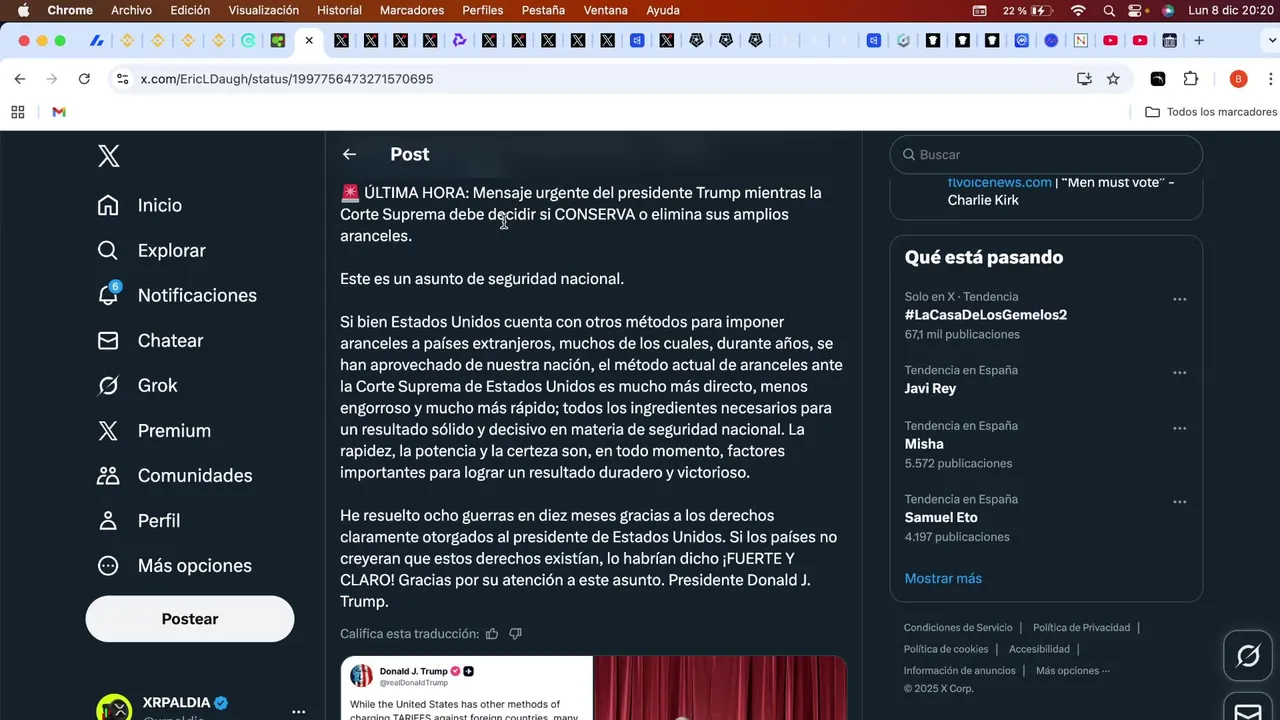Open site information icon in address bar
Screen dimensions: 1280x720
point(122,79)
